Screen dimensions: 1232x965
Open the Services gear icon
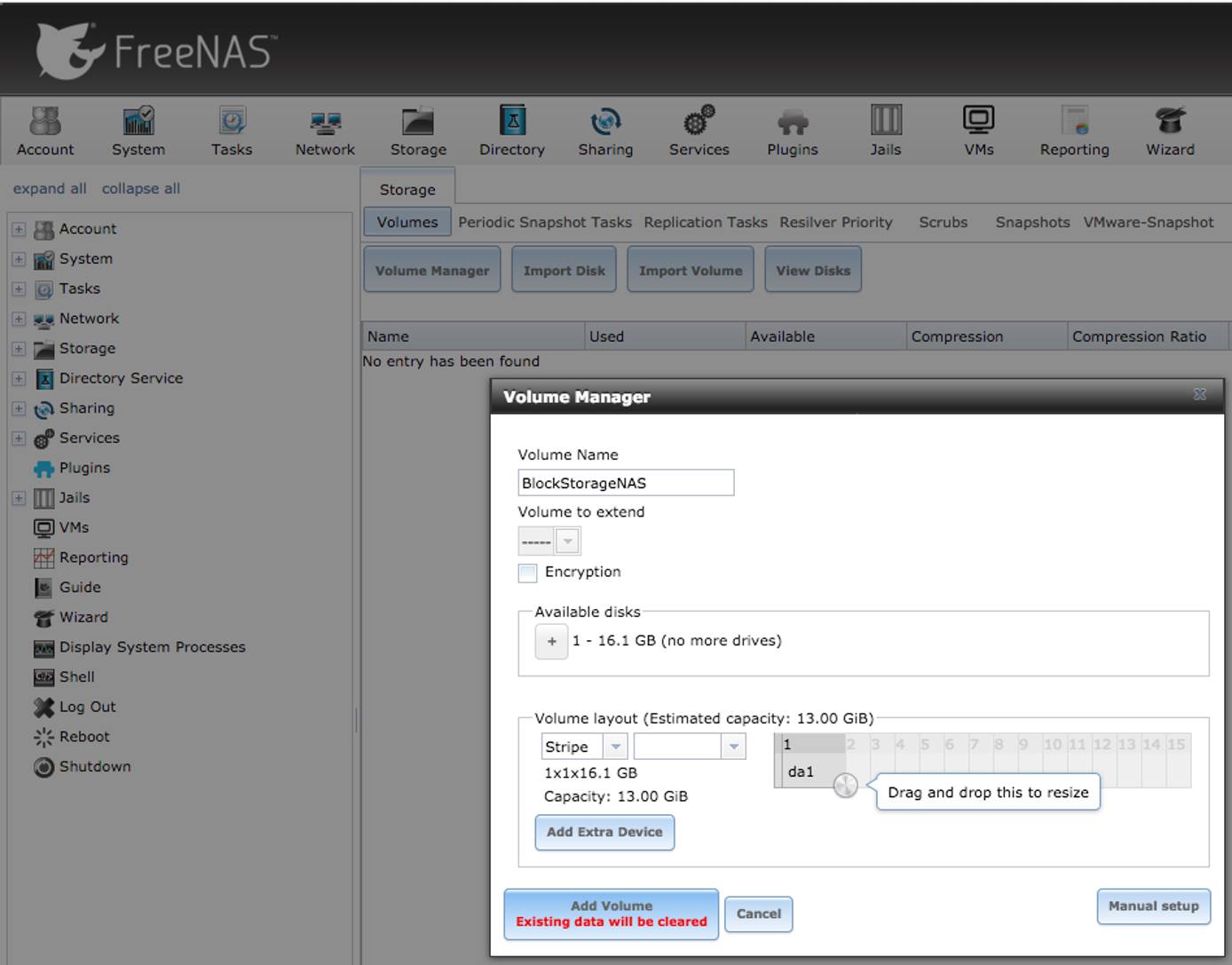[699, 122]
